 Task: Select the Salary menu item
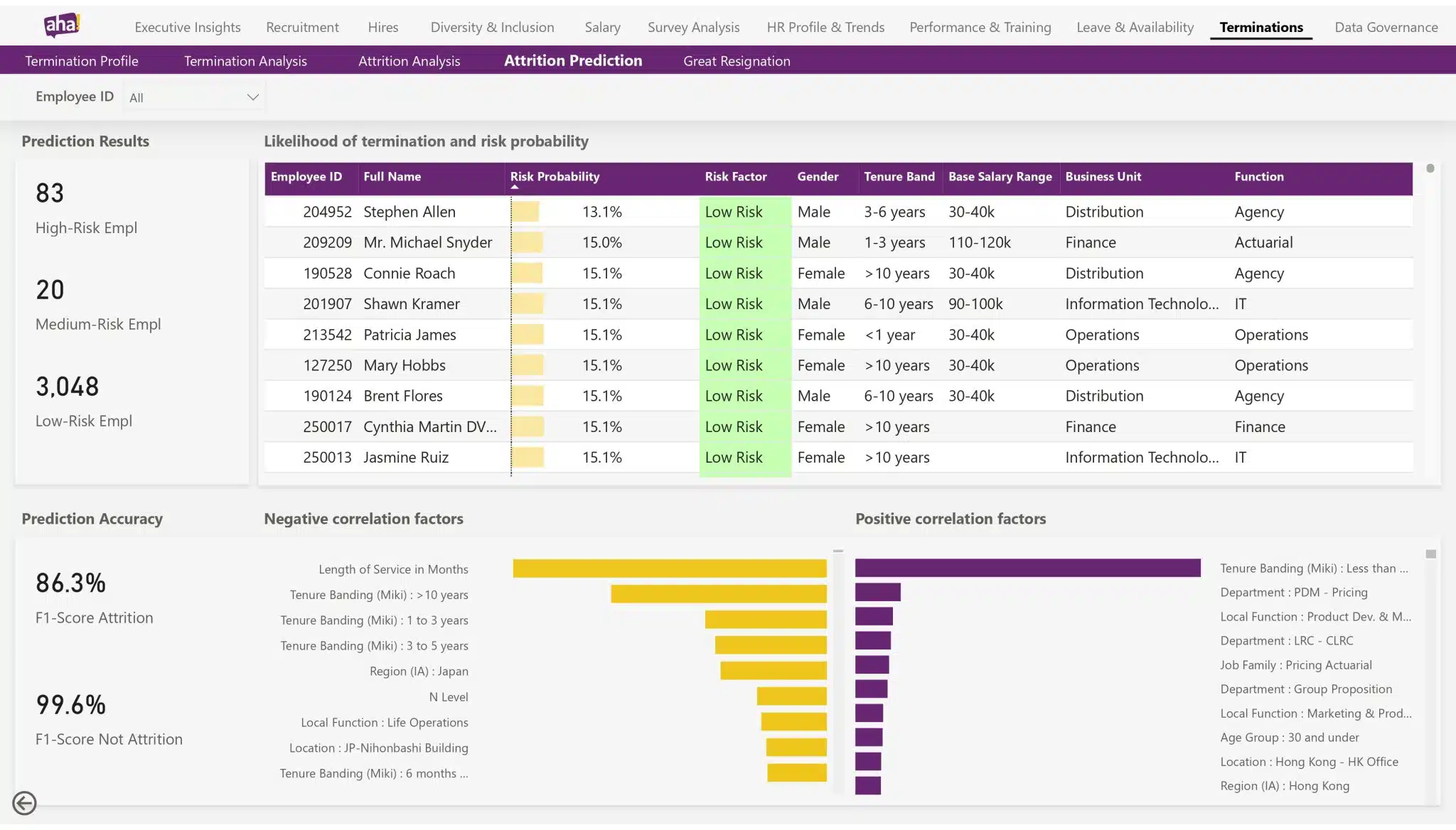click(x=602, y=27)
